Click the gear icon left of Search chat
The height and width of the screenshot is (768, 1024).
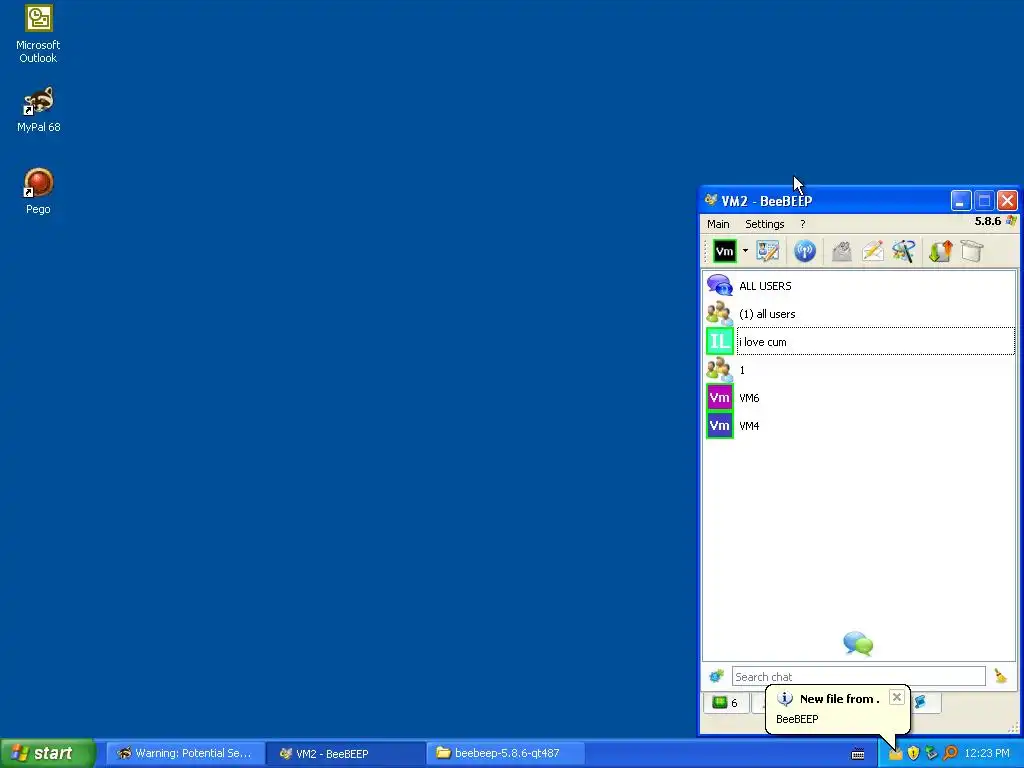(716, 677)
